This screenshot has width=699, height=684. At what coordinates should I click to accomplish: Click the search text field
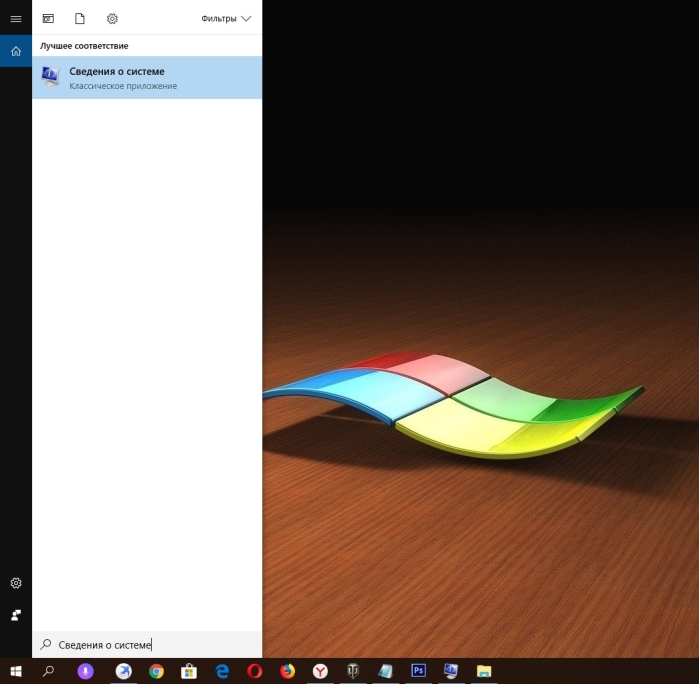click(147, 645)
